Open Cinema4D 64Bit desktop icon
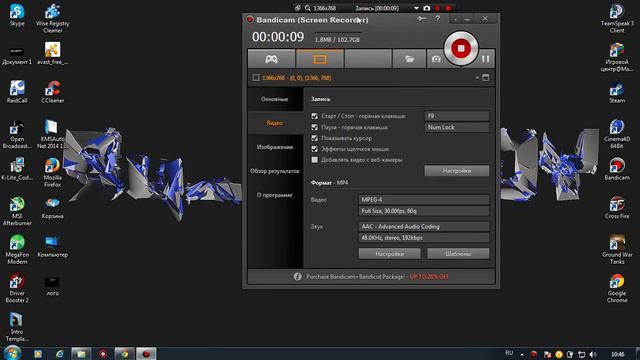The width and height of the screenshot is (640, 360). (617, 134)
